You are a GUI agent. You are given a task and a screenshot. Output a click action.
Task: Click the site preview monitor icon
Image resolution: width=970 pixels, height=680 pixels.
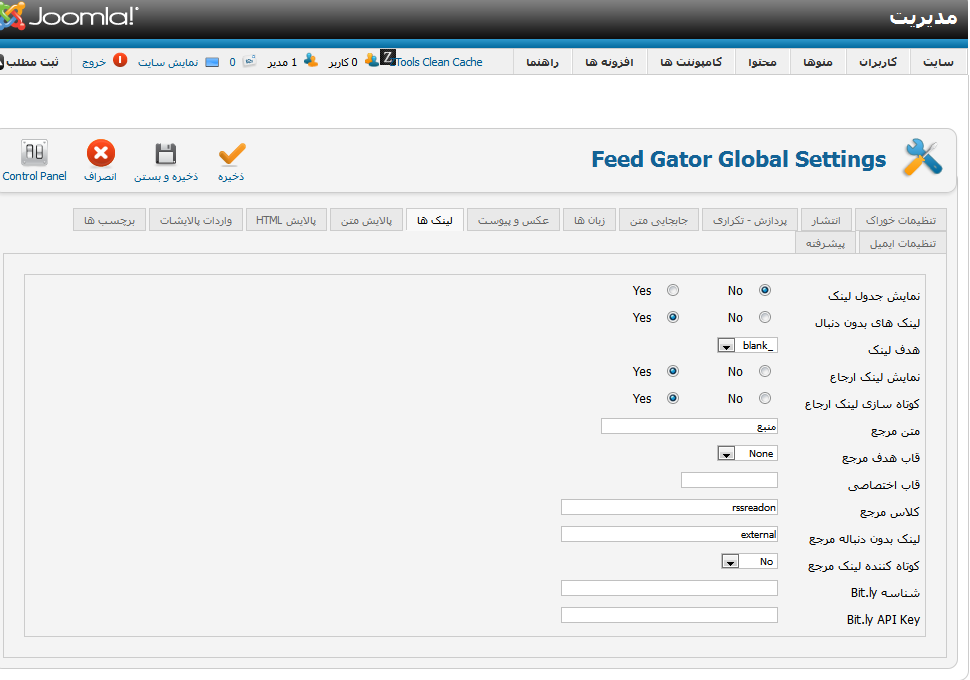(212, 62)
